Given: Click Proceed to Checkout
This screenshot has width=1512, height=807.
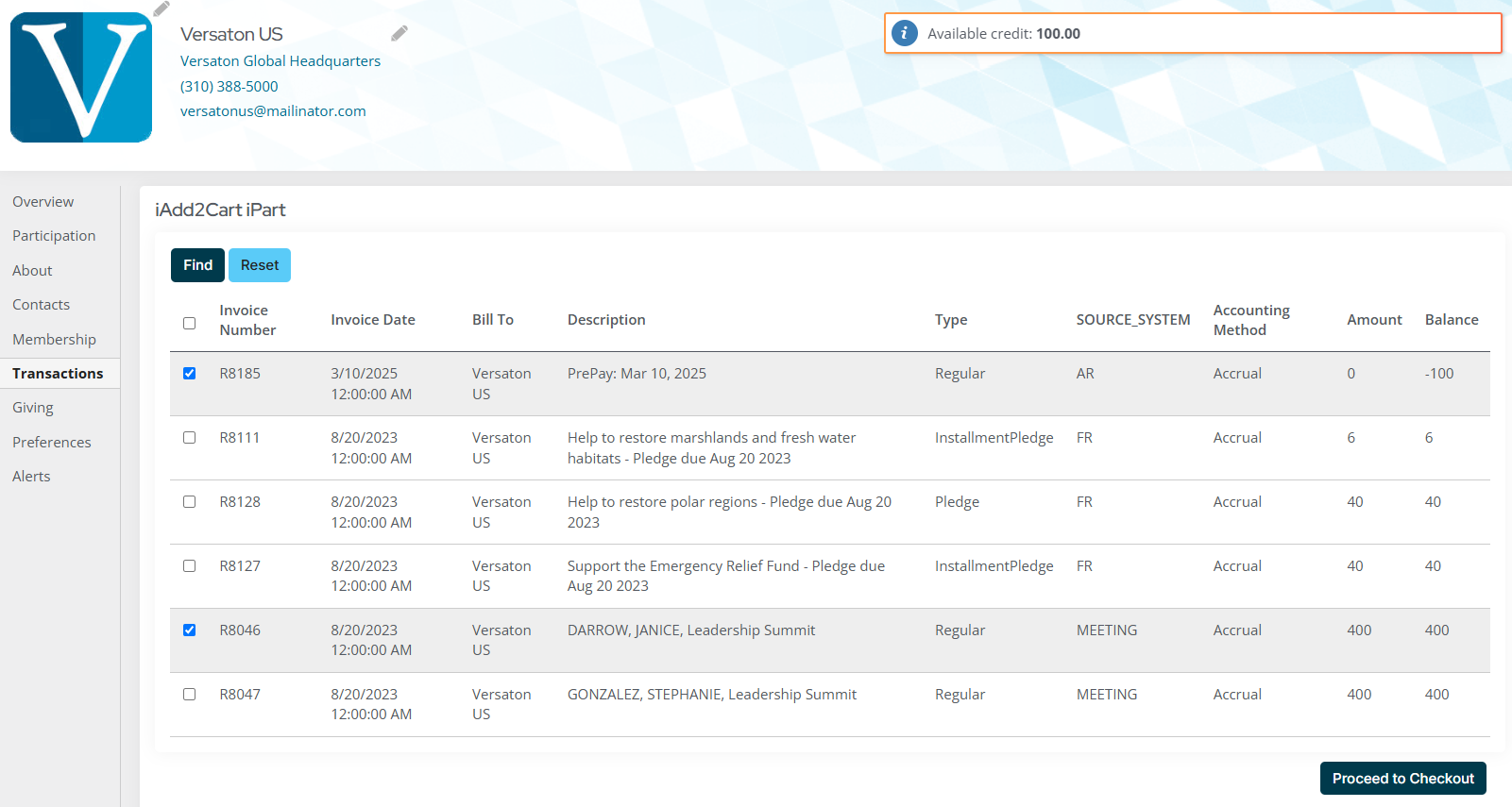Looking at the screenshot, I should (x=1402, y=779).
